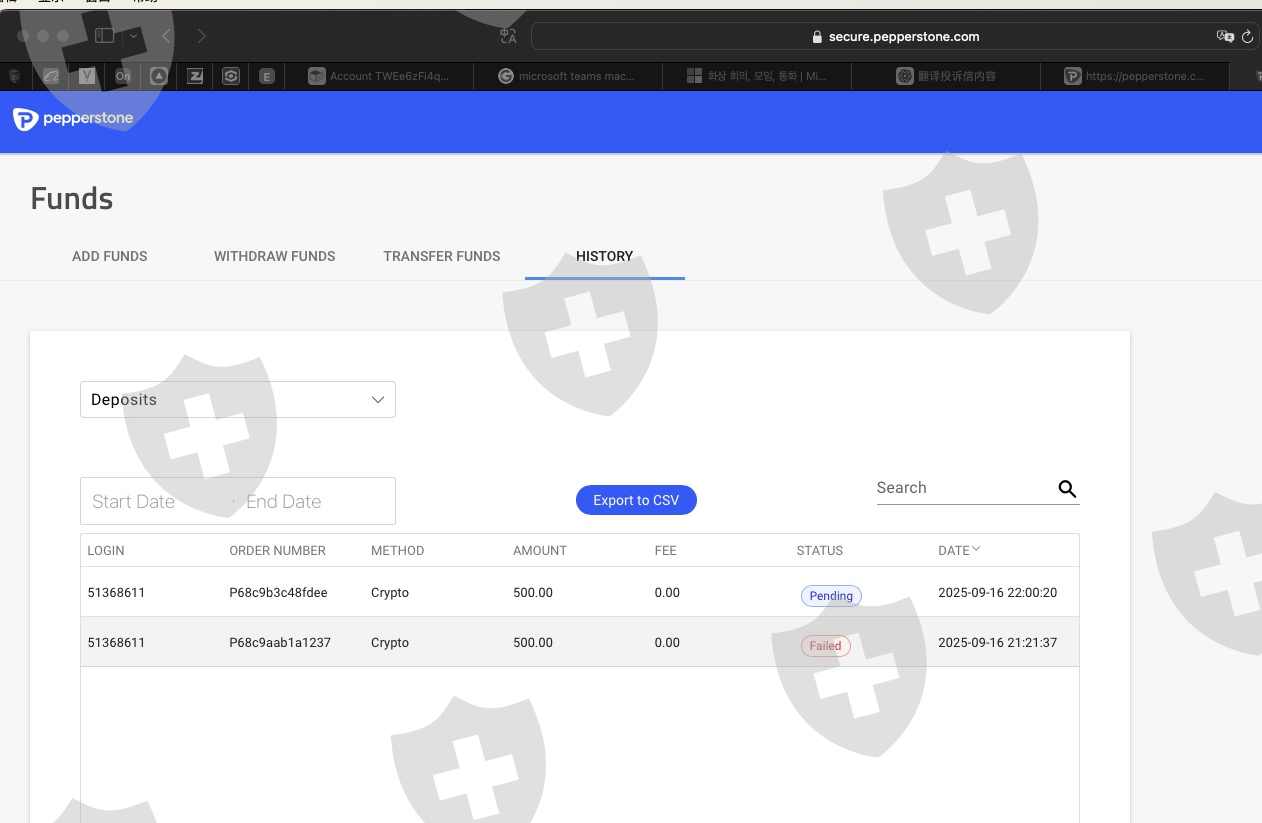Click the Safari forward arrow
The width and height of the screenshot is (1262, 823).
(x=201, y=36)
